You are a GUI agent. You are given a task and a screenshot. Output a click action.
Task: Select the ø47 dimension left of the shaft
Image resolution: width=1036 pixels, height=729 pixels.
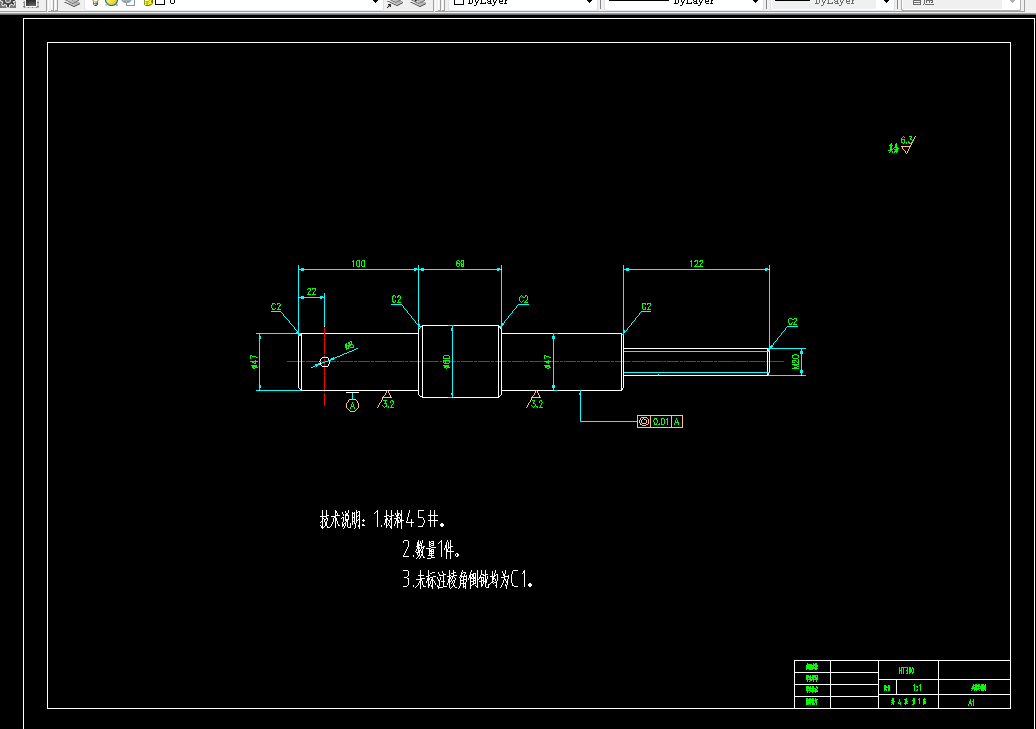click(x=254, y=362)
